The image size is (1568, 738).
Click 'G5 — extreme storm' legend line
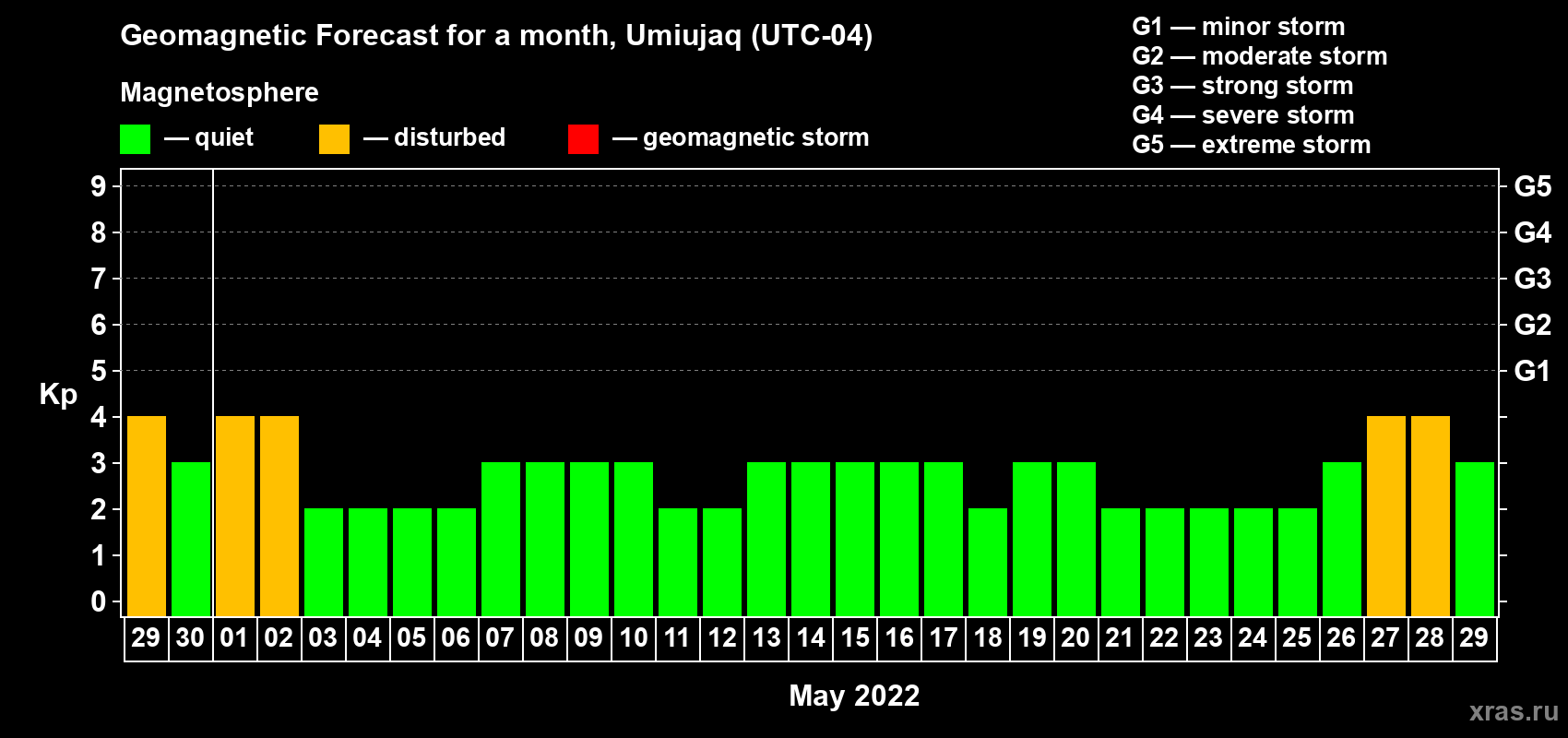click(1252, 145)
